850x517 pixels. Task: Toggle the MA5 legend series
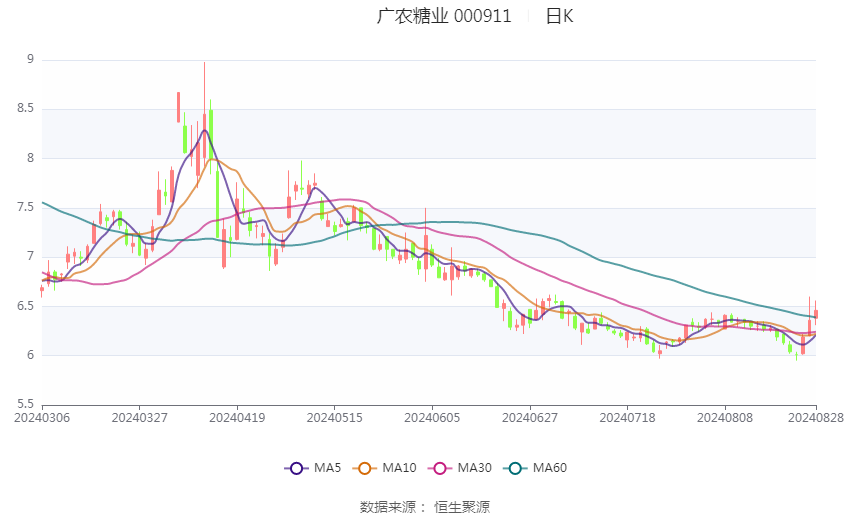(313, 468)
